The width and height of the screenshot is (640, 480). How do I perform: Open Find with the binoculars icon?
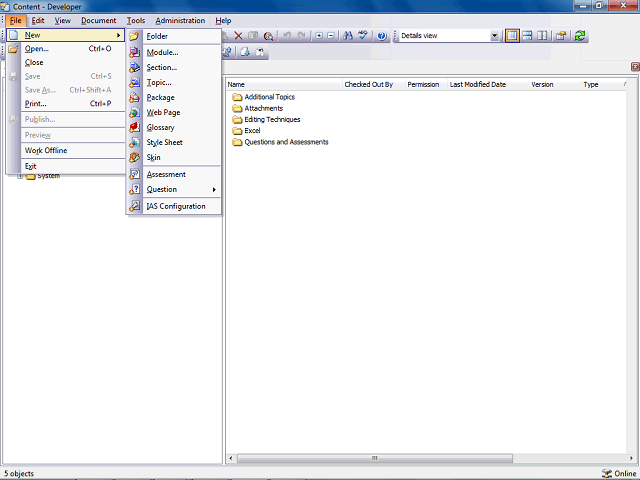click(348, 36)
